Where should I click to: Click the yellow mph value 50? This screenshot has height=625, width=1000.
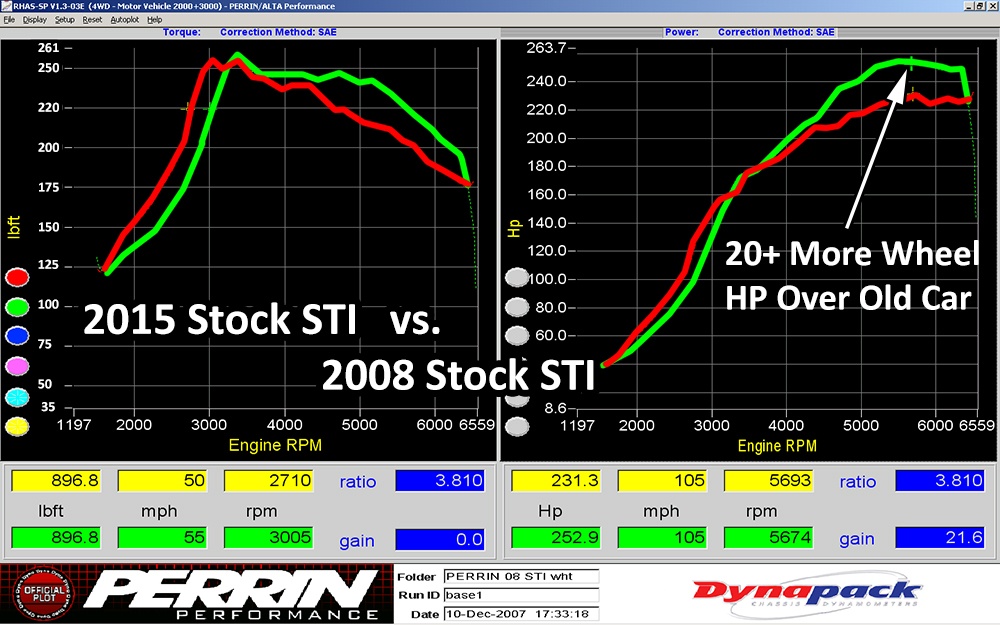(163, 480)
